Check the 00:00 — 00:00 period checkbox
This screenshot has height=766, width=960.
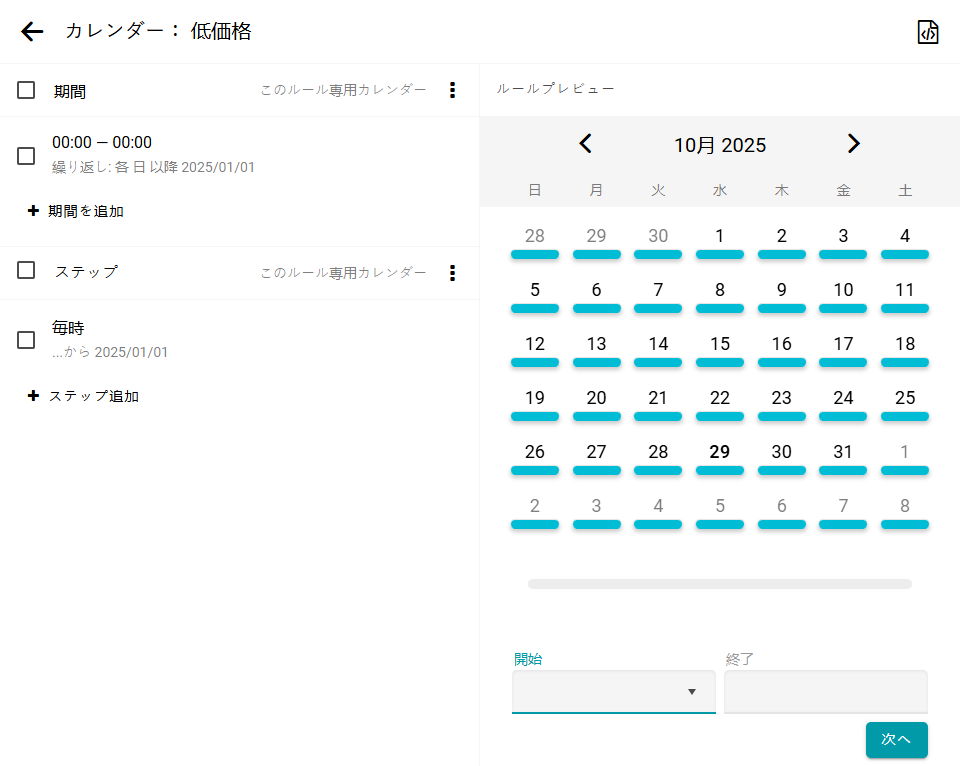(x=26, y=156)
